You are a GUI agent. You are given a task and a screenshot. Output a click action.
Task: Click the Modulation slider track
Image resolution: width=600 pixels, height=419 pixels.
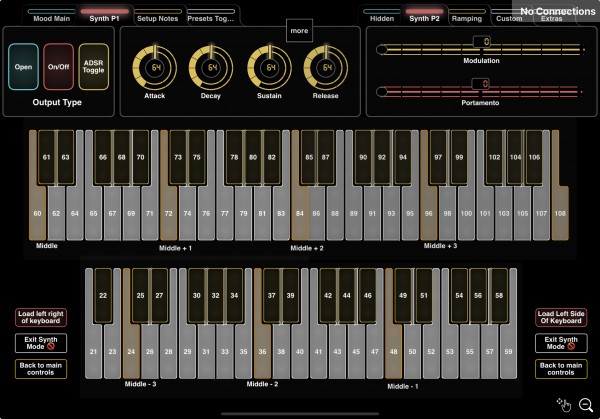pos(481,49)
